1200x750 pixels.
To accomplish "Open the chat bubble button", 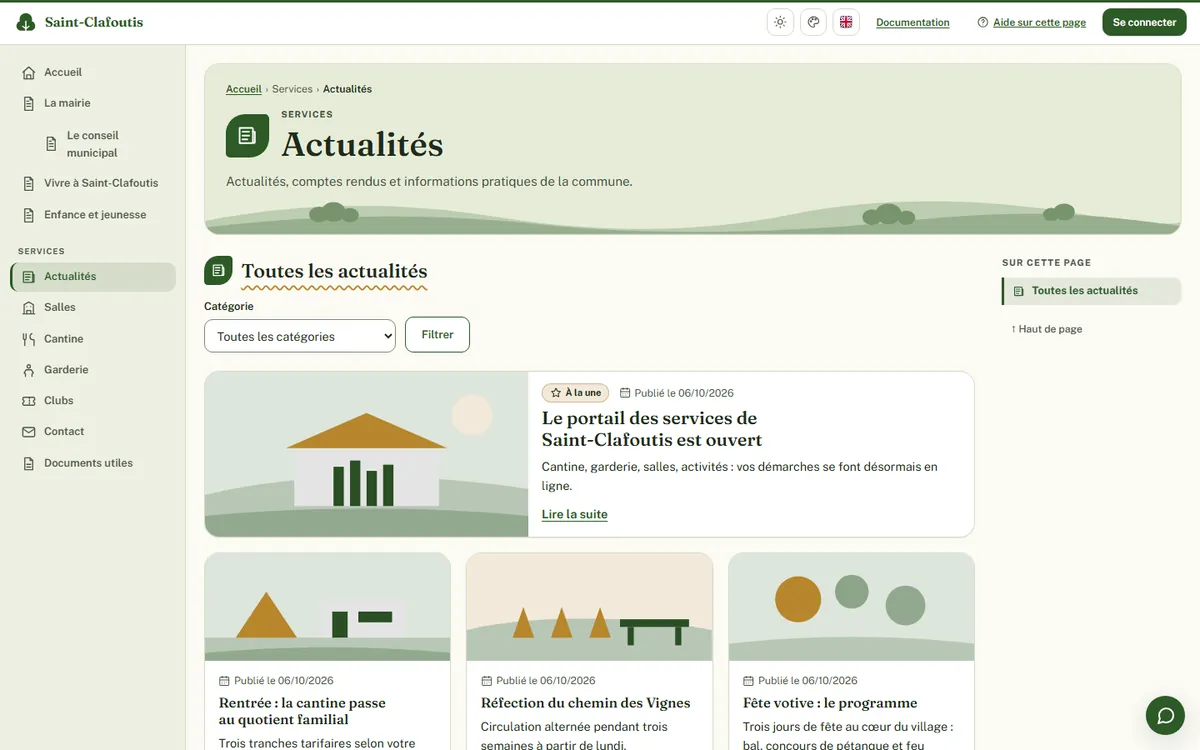I will click(x=1165, y=715).
